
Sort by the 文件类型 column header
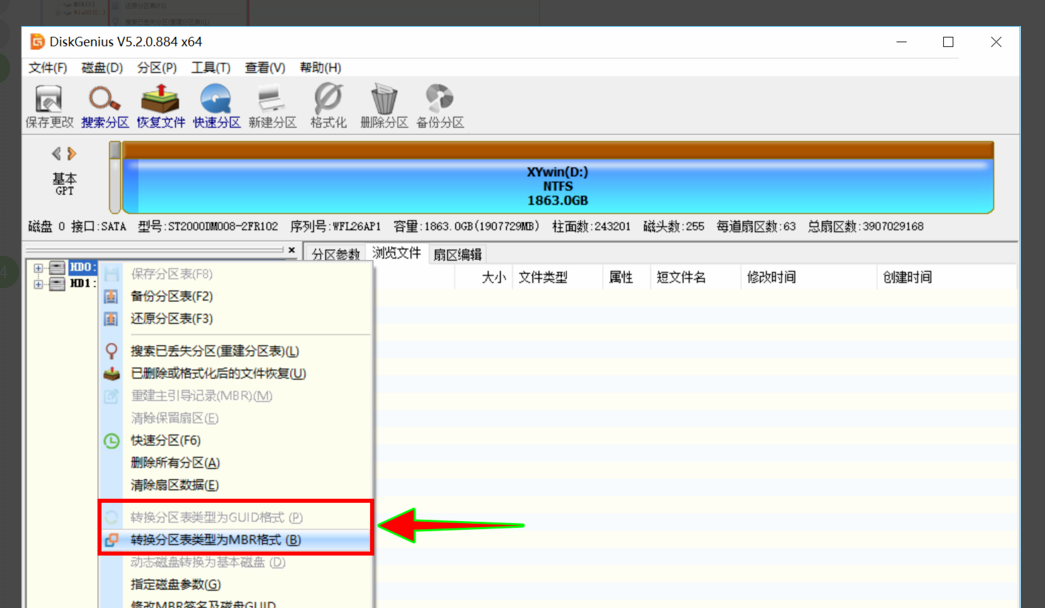(x=557, y=277)
